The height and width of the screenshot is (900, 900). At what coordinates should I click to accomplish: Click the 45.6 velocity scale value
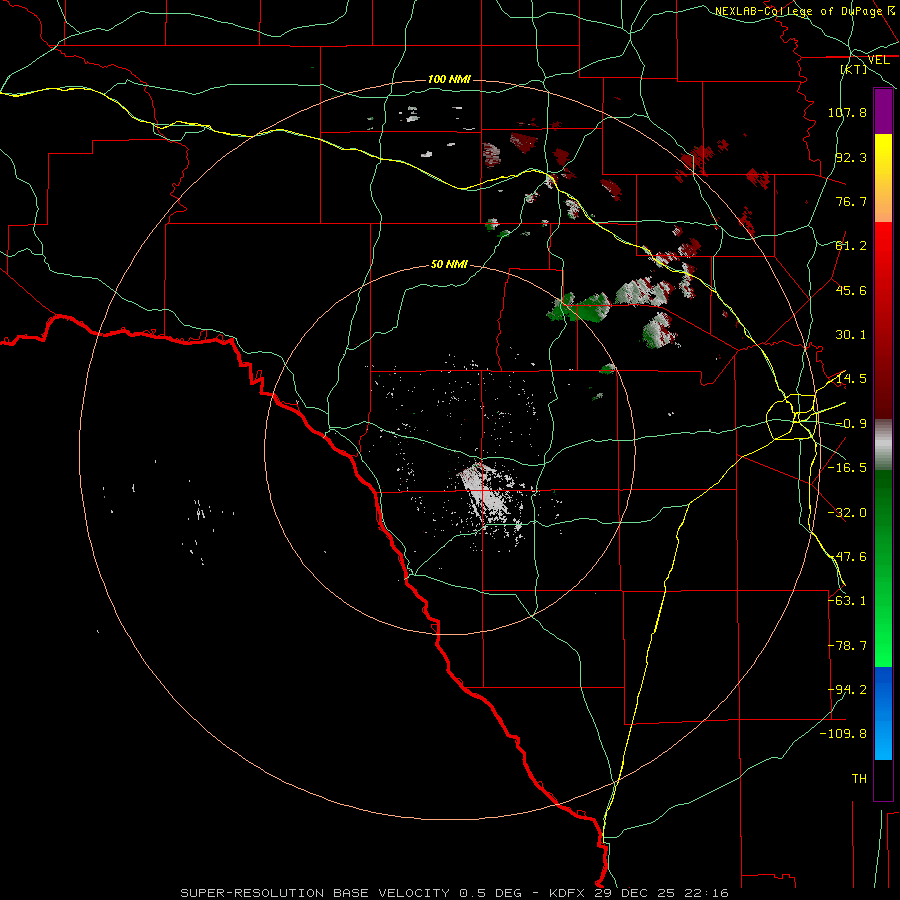pos(851,290)
